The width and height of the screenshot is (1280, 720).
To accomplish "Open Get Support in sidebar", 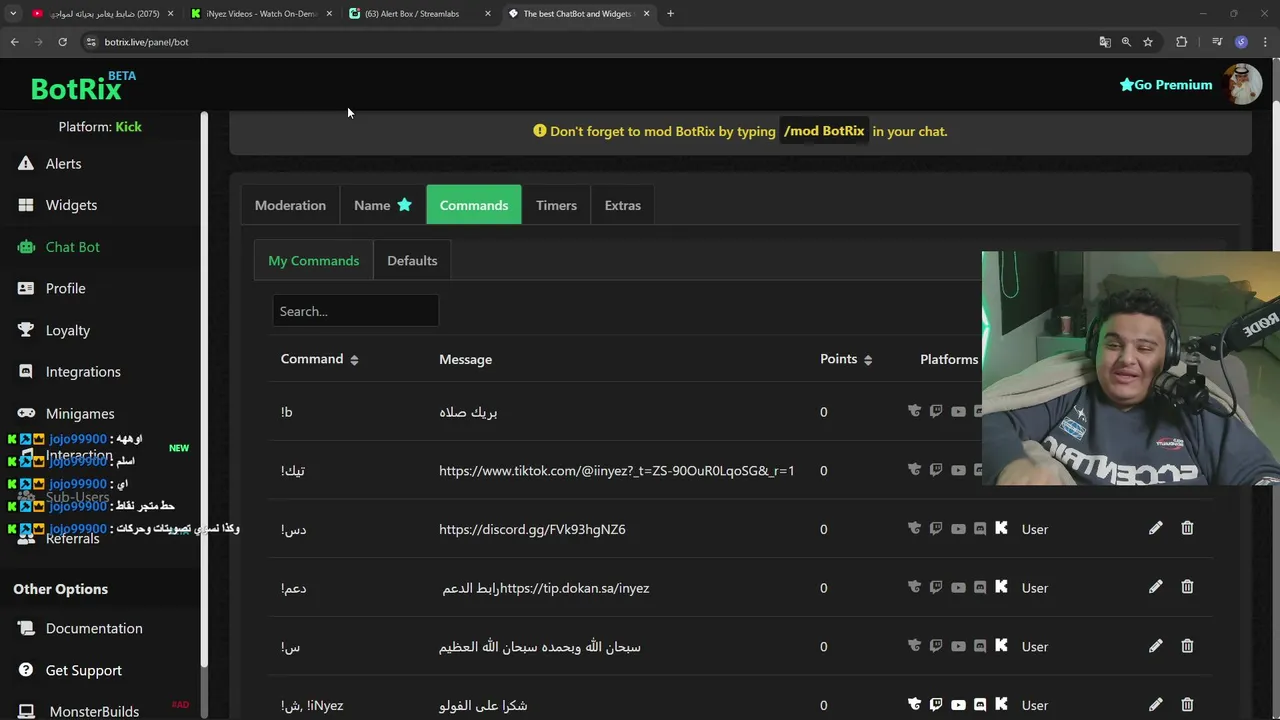I will coord(83,671).
